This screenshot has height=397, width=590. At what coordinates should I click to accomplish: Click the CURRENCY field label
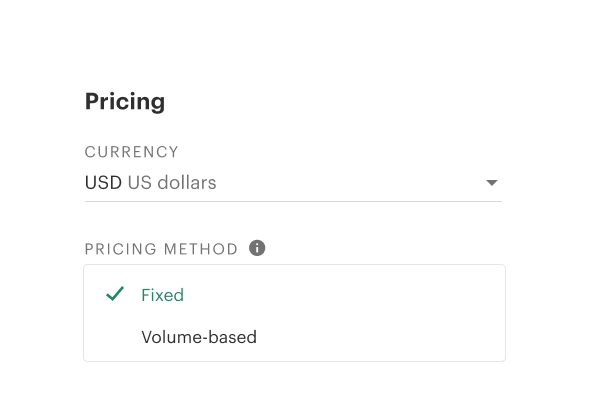click(x=131, y=152)
